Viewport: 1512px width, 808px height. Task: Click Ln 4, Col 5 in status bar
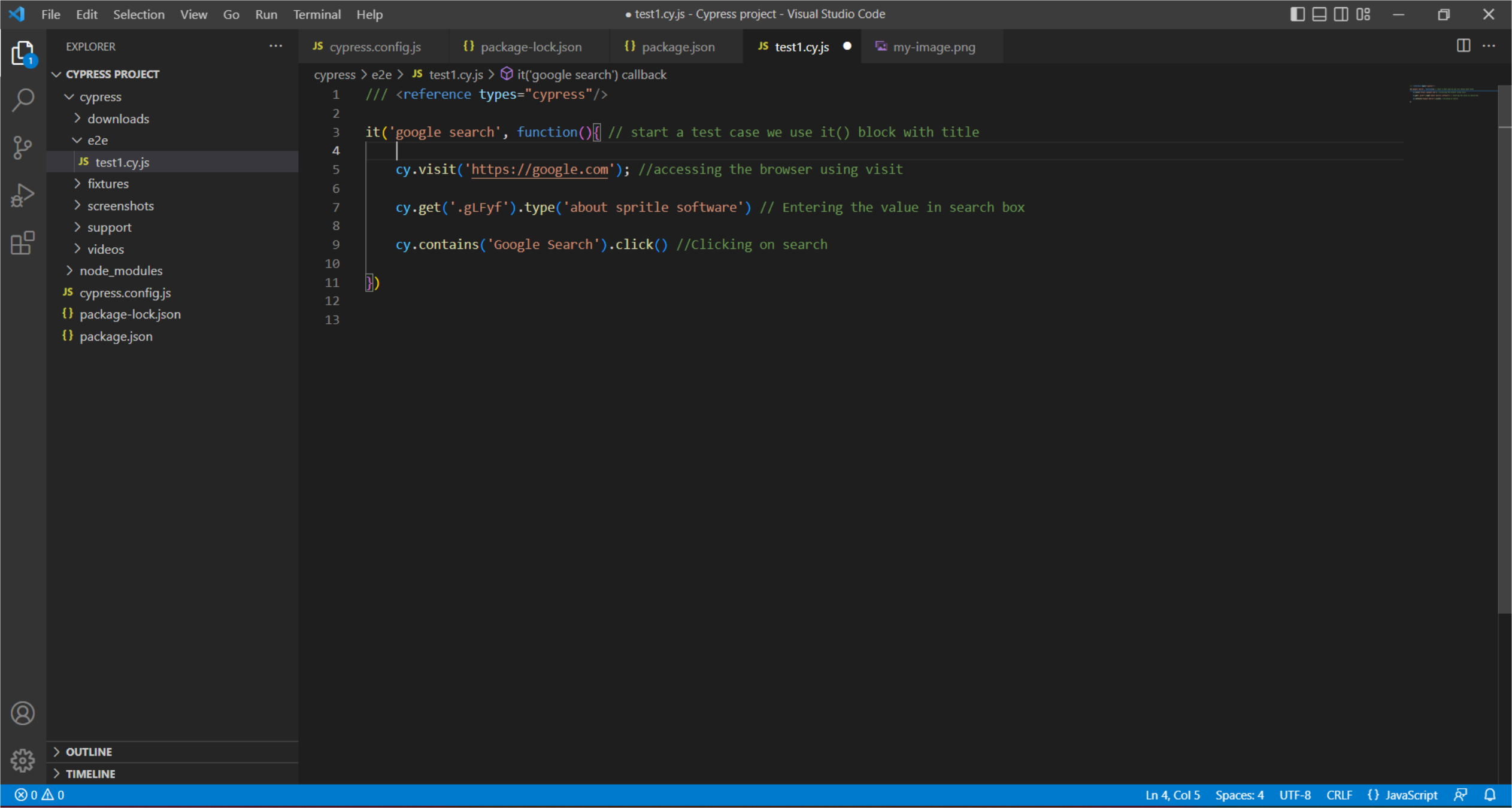[x=1172, y=795]
